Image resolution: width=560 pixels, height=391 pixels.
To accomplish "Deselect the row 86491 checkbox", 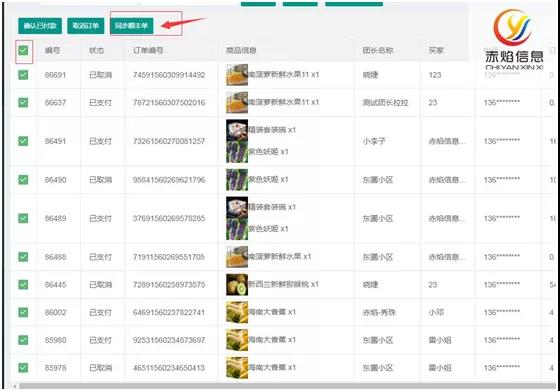I will pos(23,141).
